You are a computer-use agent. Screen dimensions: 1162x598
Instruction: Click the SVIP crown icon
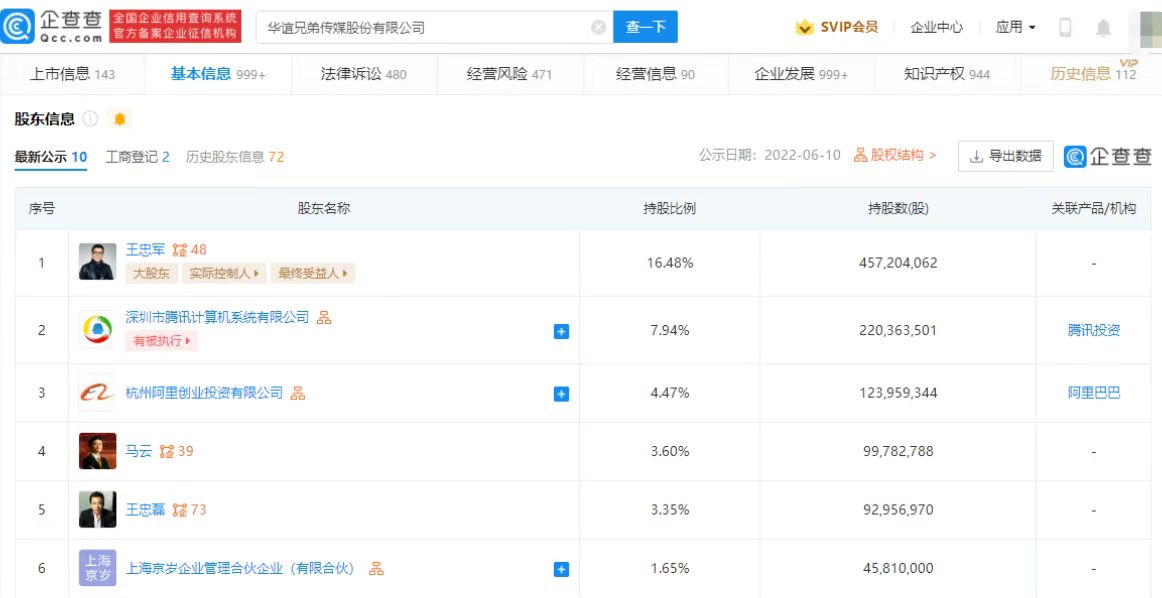[x=804, y=27]
